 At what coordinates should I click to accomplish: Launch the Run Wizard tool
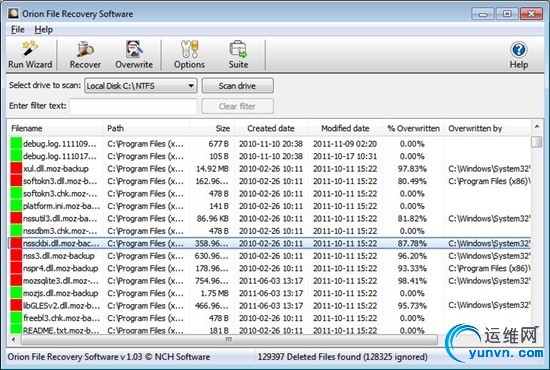click(x=30, y=55)
